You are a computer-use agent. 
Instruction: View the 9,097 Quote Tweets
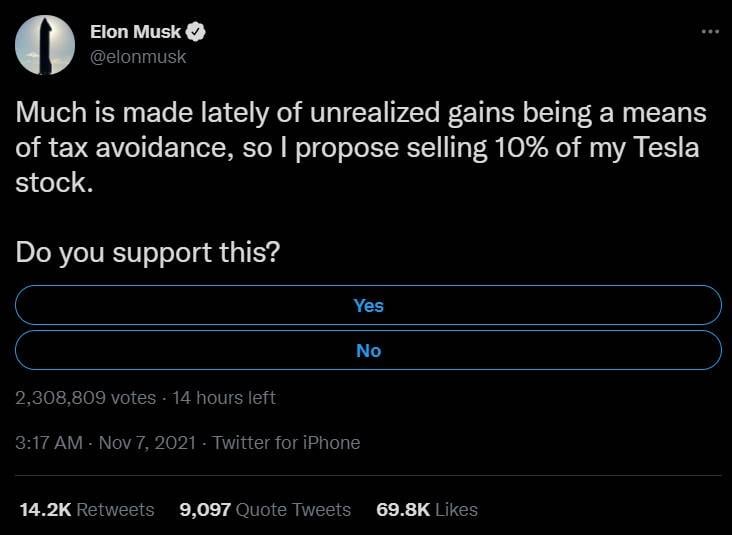[265, 509]
